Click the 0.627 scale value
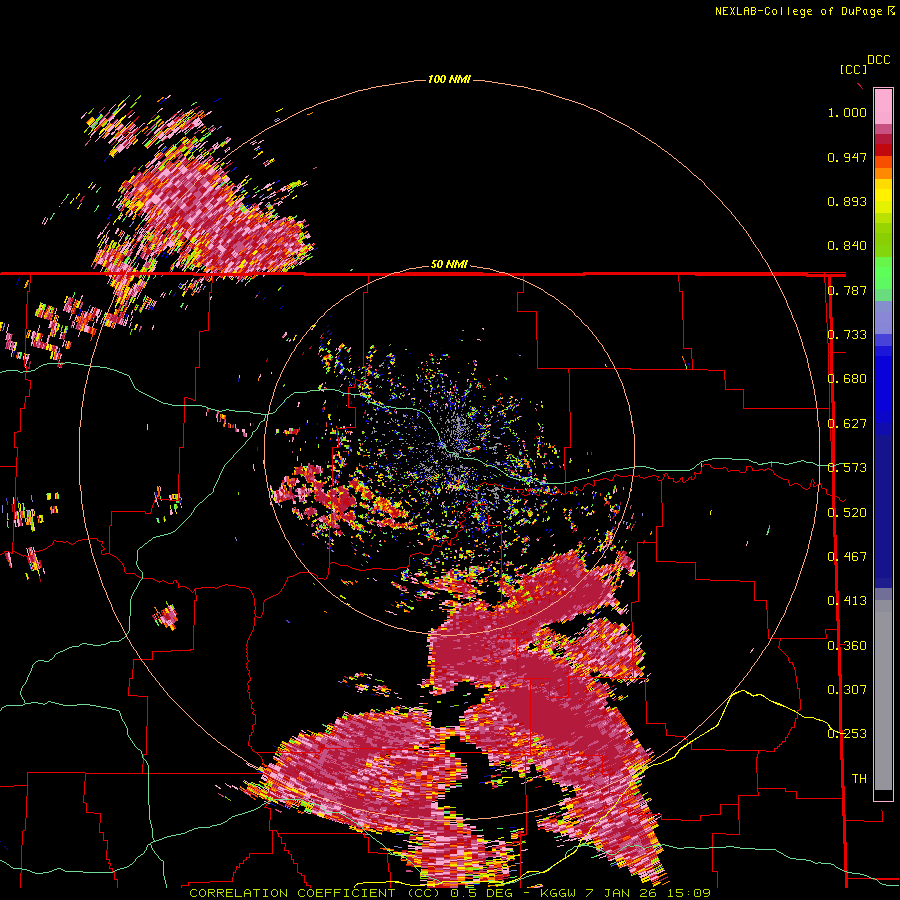Screen dimensions: 900x900 [847, 424]
